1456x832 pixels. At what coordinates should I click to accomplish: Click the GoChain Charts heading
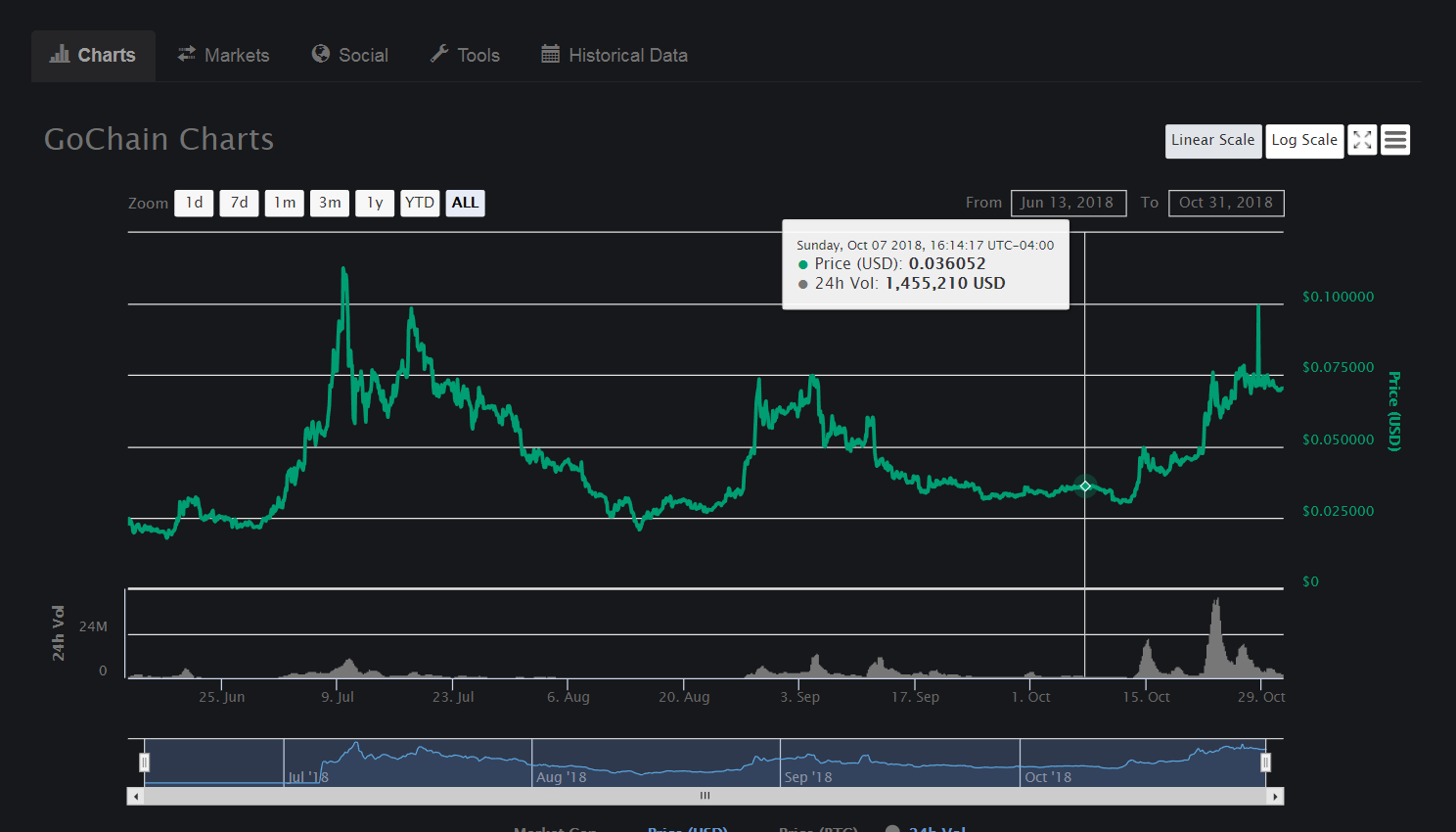[x=159, y=140]
